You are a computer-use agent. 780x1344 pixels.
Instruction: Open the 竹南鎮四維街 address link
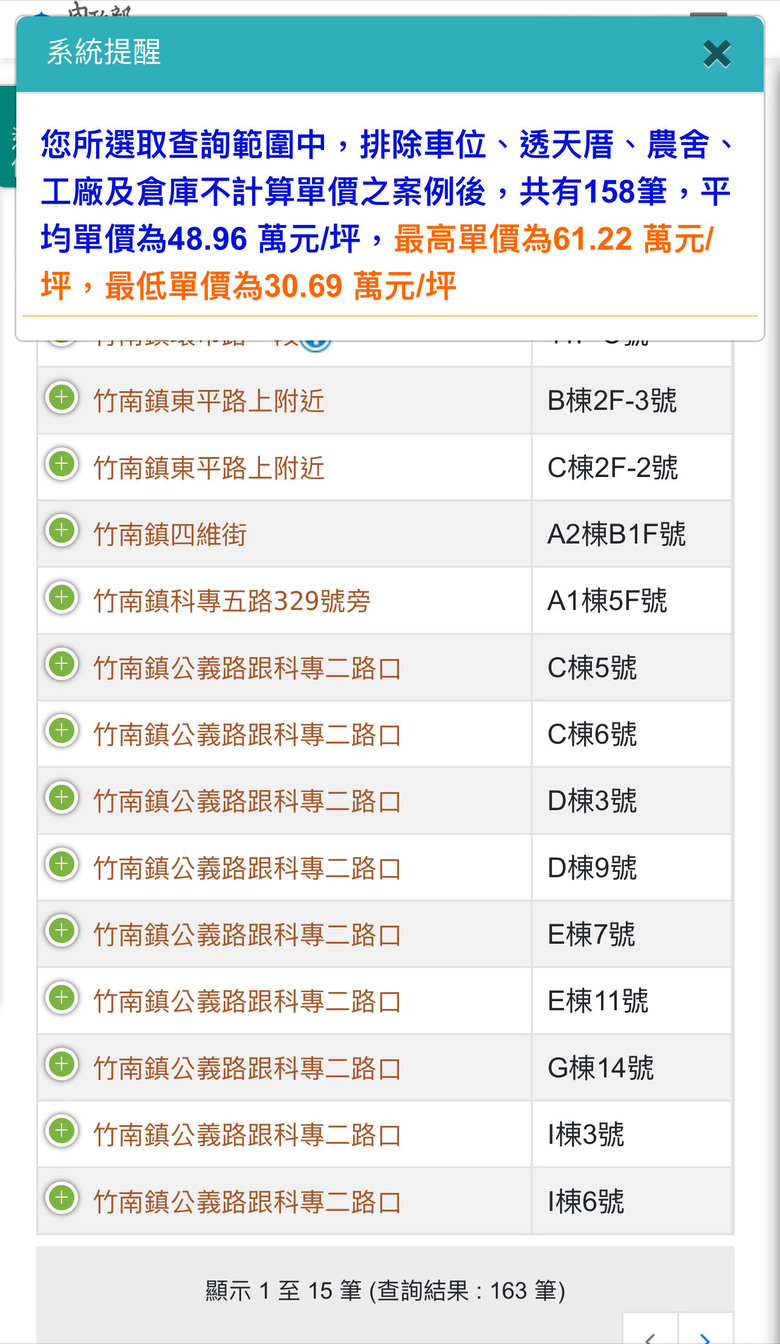[170, 535]
